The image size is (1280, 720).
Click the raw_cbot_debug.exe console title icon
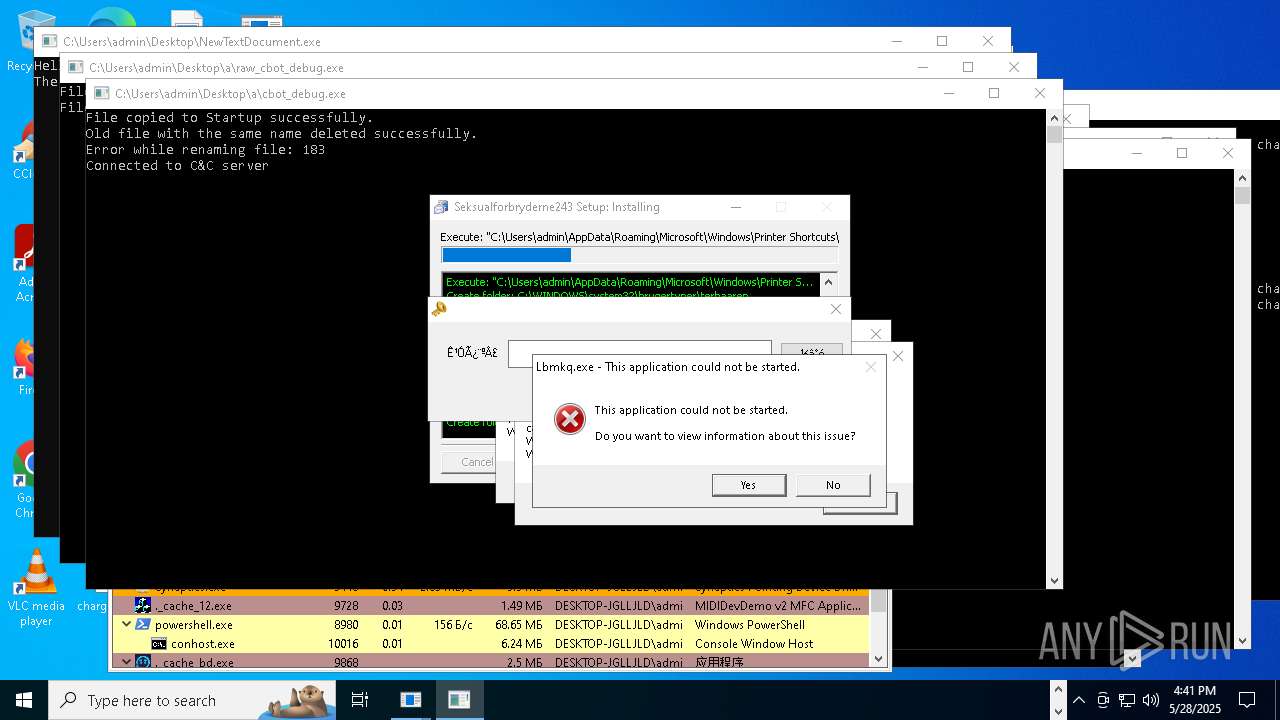(x=75, y=68)
